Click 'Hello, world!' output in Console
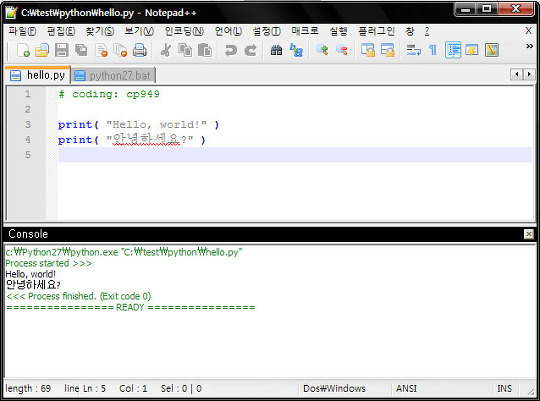 tap(30, 274)
